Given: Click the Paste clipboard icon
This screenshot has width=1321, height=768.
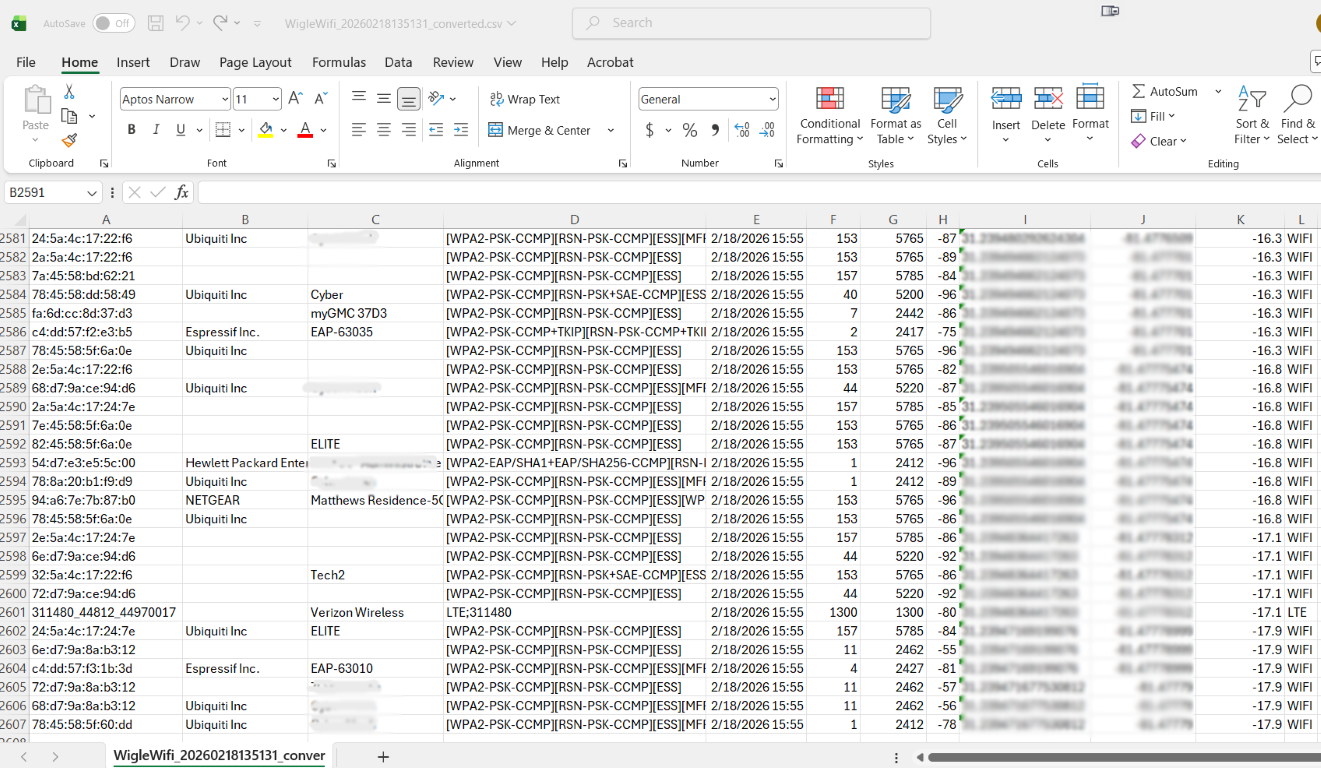Looking at the screenshot, I should (x=36, y=99).
